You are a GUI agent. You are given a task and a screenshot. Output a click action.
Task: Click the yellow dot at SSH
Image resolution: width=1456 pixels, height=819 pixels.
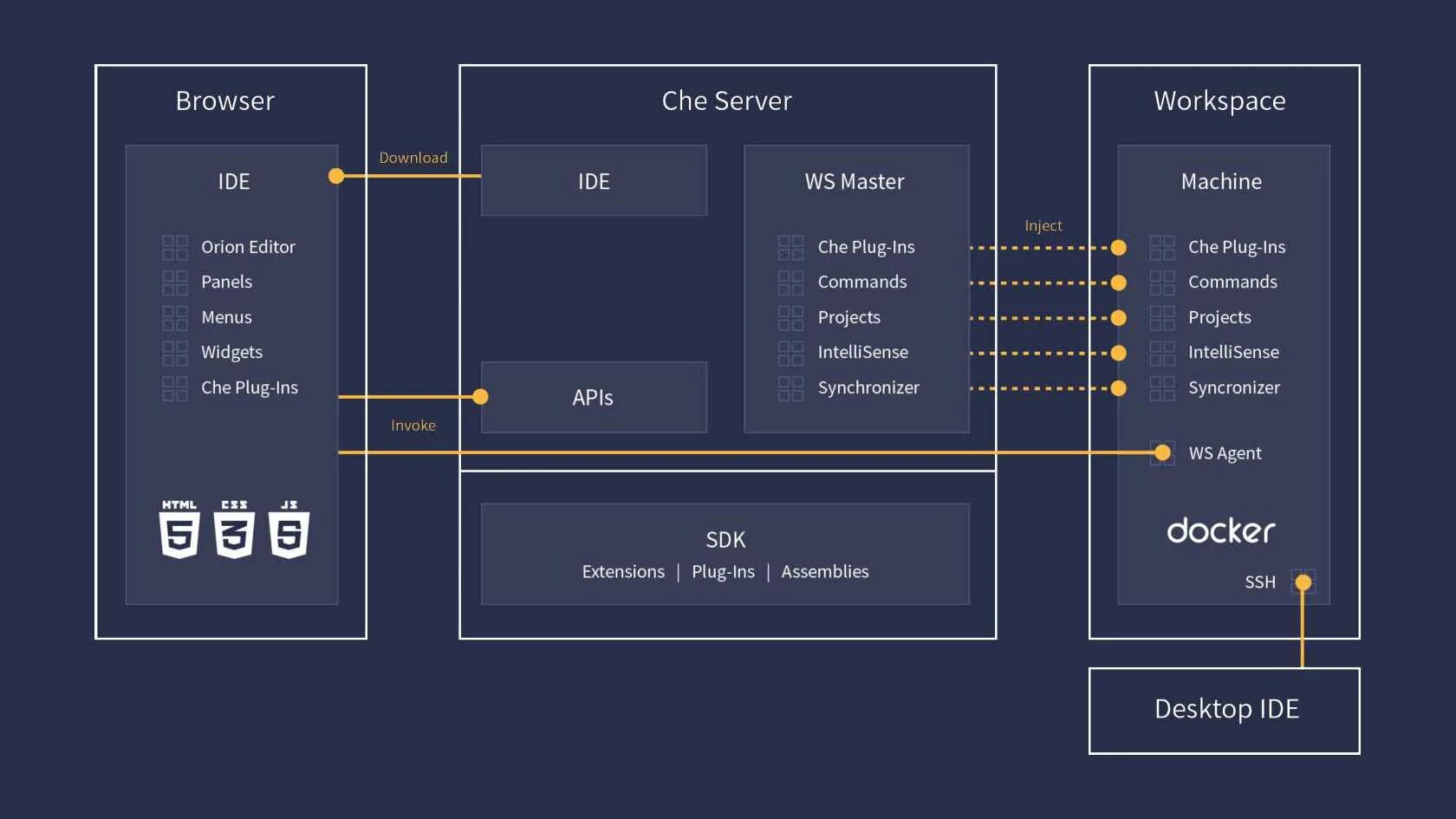1303,582
